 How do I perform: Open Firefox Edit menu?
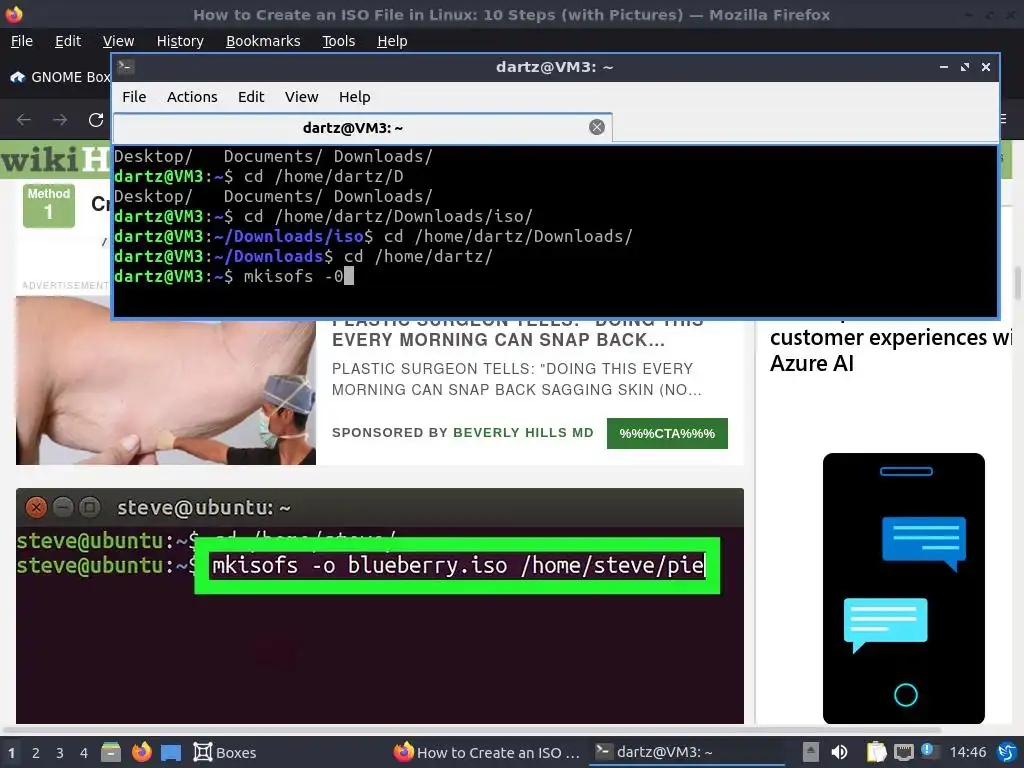point(68,41)
